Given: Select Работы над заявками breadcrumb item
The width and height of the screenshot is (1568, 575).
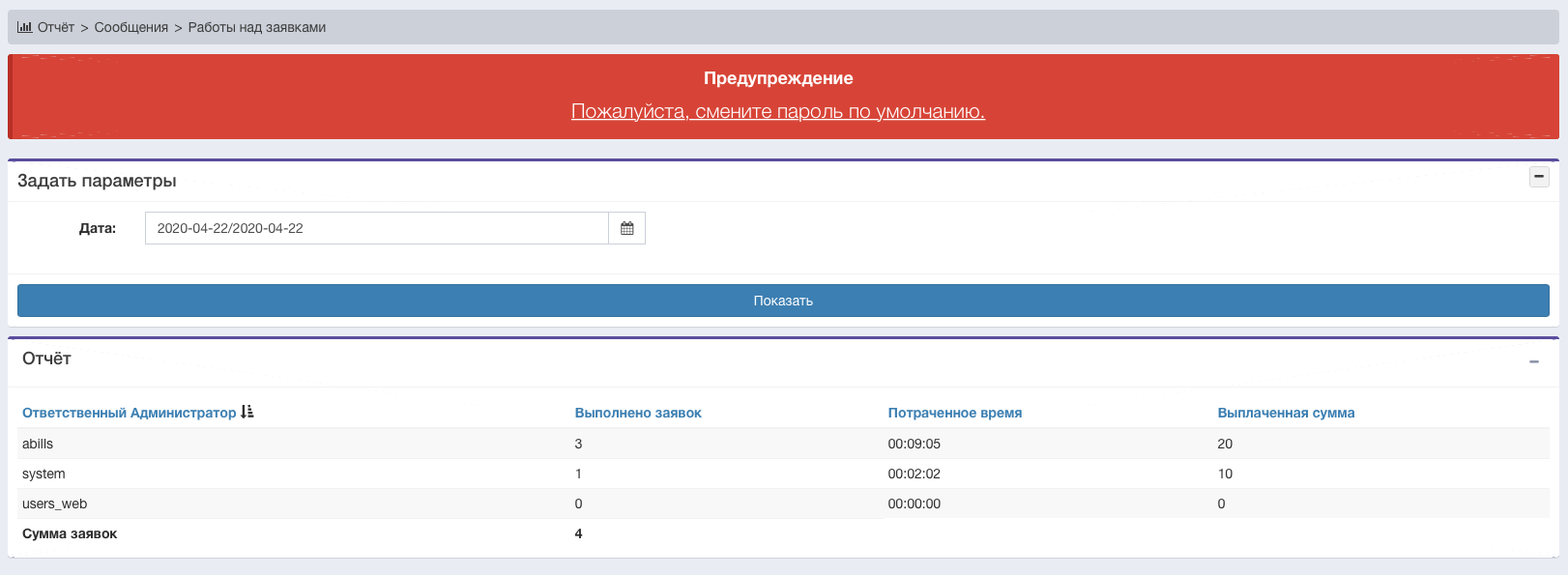Looking at the screenshot, I should (x=256, y=27).
